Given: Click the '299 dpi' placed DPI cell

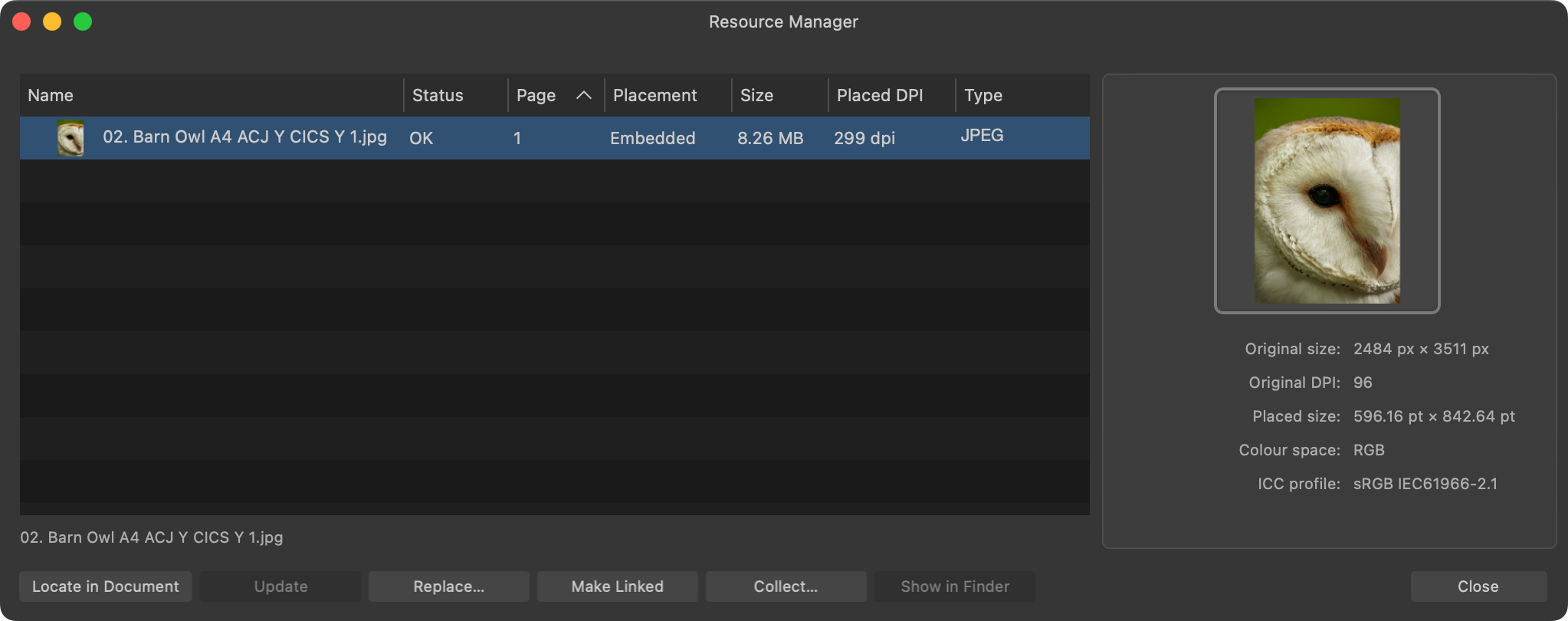Looking at the screenshot, I should [864, 138].
